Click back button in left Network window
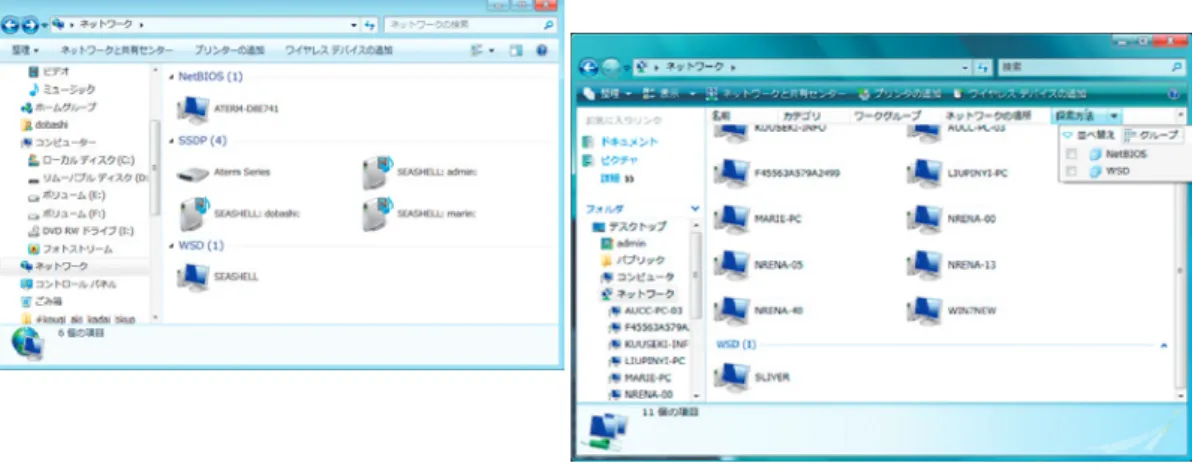This screenshot has width=1192, height=469. tap(11, 25)
